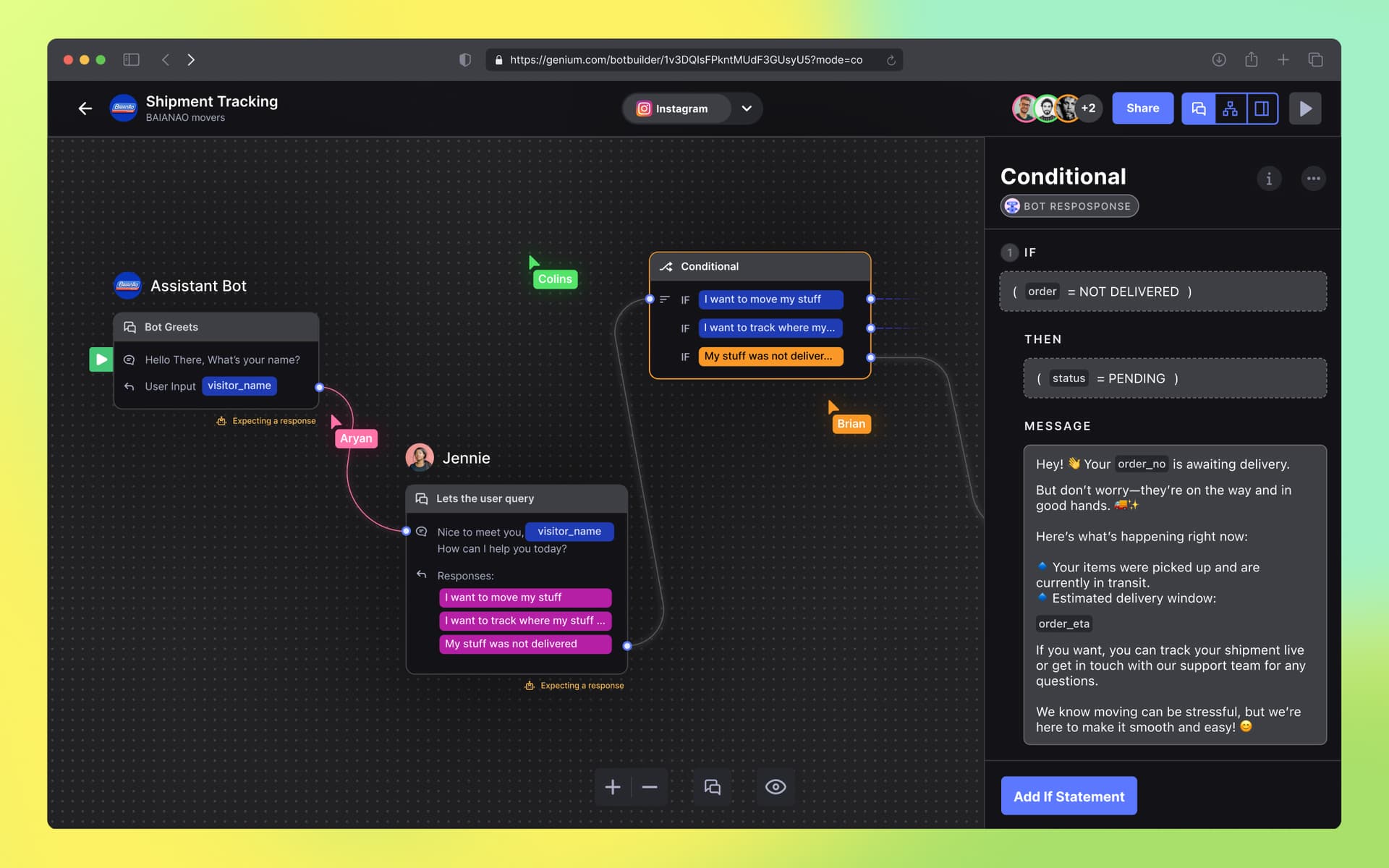Switch to chat messages view icon
The width and height of the screenshot is (1389, 868).
pyautogui.click(x=1198, y=109)
